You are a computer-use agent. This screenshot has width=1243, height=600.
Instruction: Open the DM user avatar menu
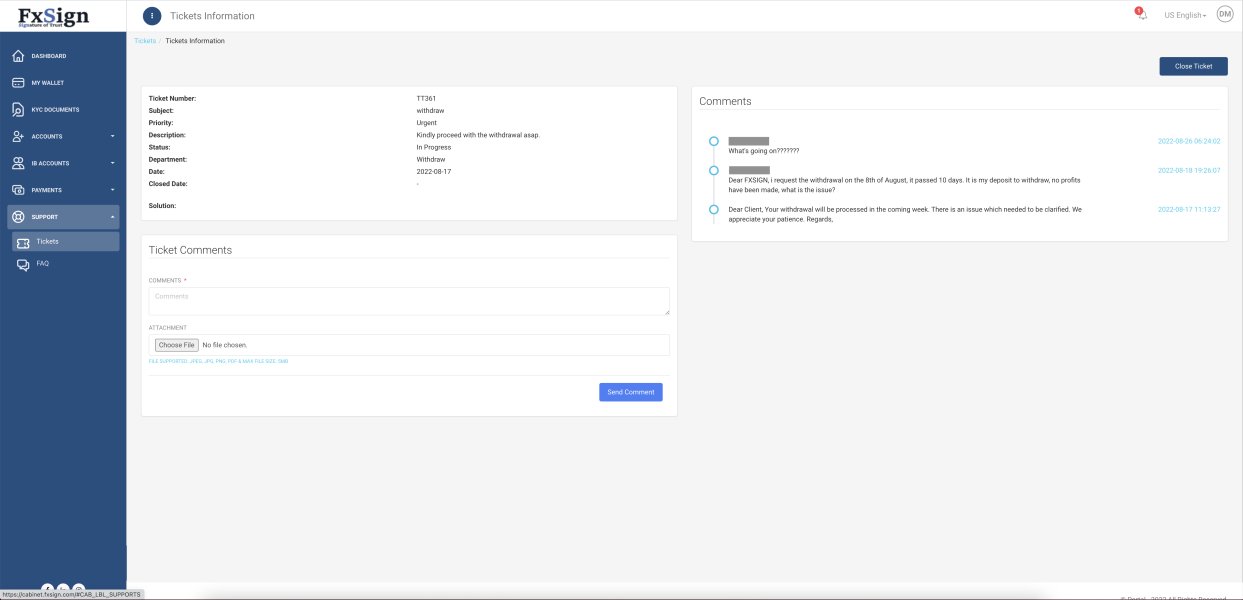tap(1225, 14)
